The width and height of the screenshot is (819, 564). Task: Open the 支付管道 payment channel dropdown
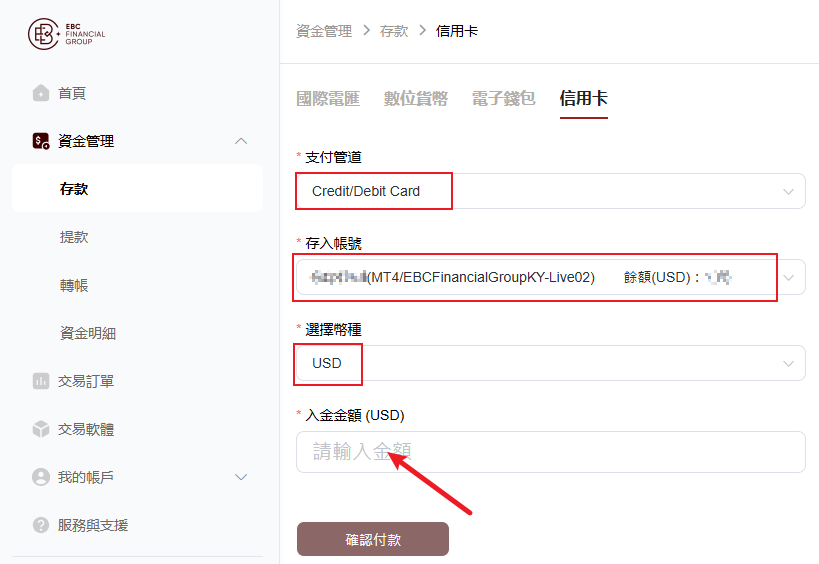551,191
